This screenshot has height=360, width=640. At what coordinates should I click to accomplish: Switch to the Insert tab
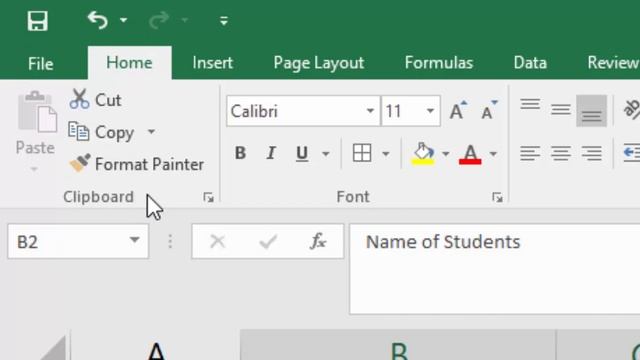(x=213, y=63)
